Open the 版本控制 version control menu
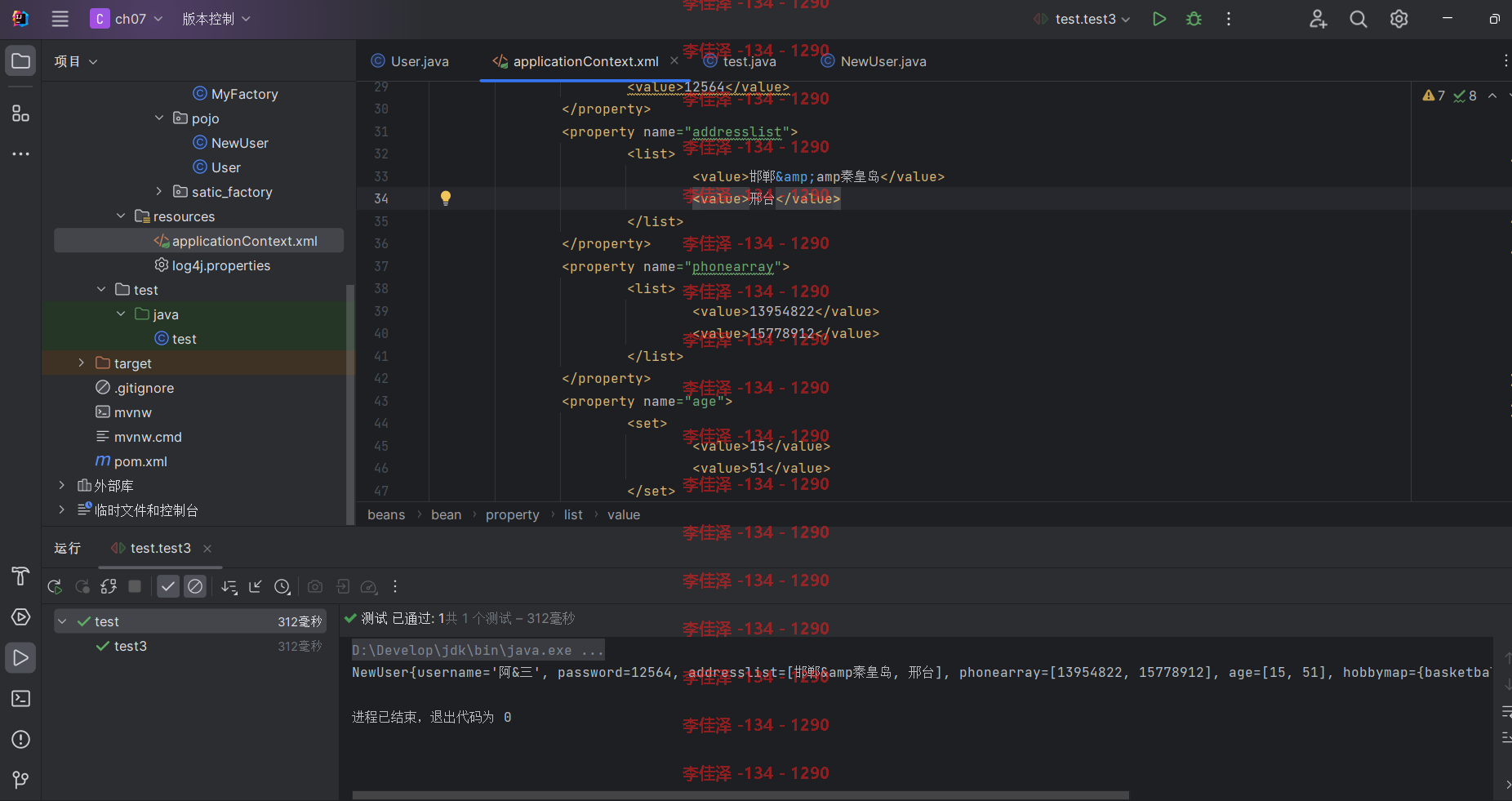 (x=216, y=19)
